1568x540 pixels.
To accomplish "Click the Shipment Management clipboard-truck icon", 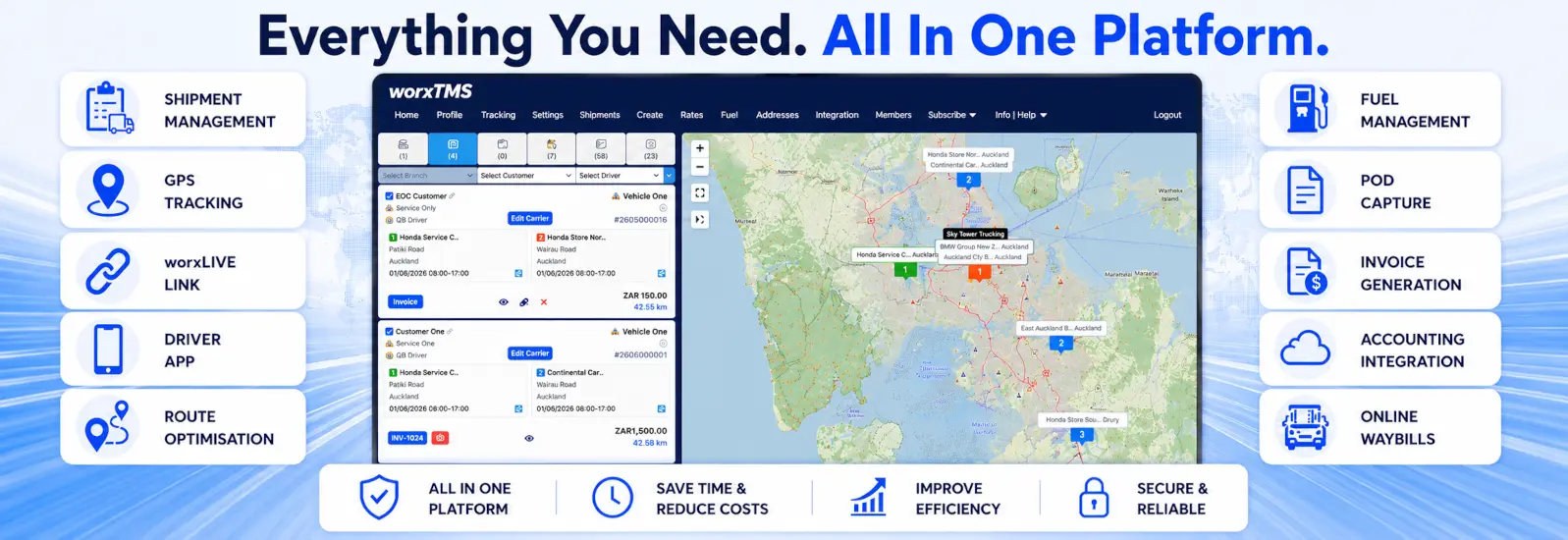I will [109, 109].
